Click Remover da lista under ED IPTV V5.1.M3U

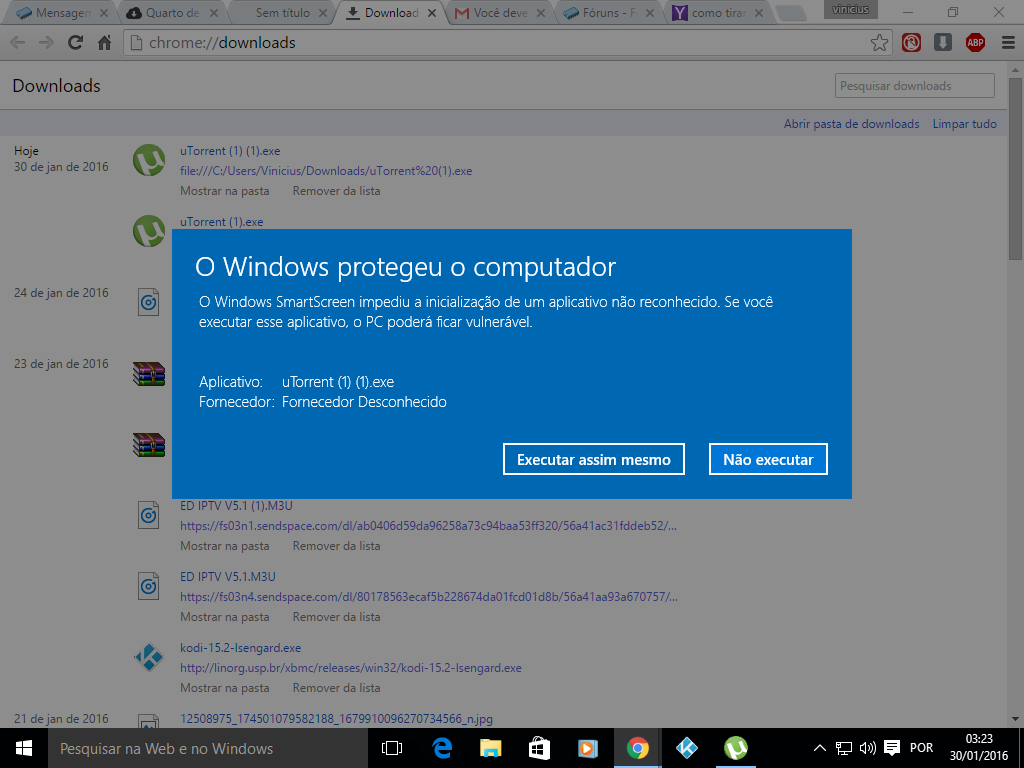(336, 617)
